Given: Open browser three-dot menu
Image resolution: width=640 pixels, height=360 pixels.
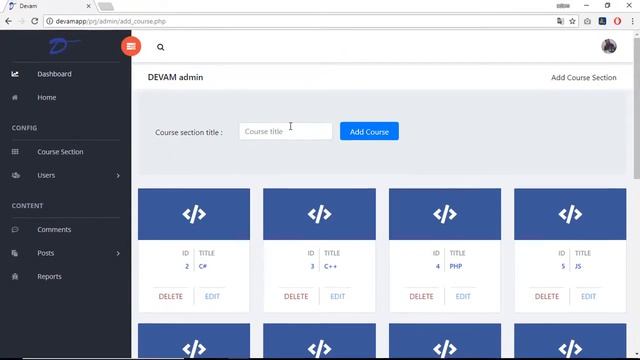Looking at the screenshot, I should point(632,21).
